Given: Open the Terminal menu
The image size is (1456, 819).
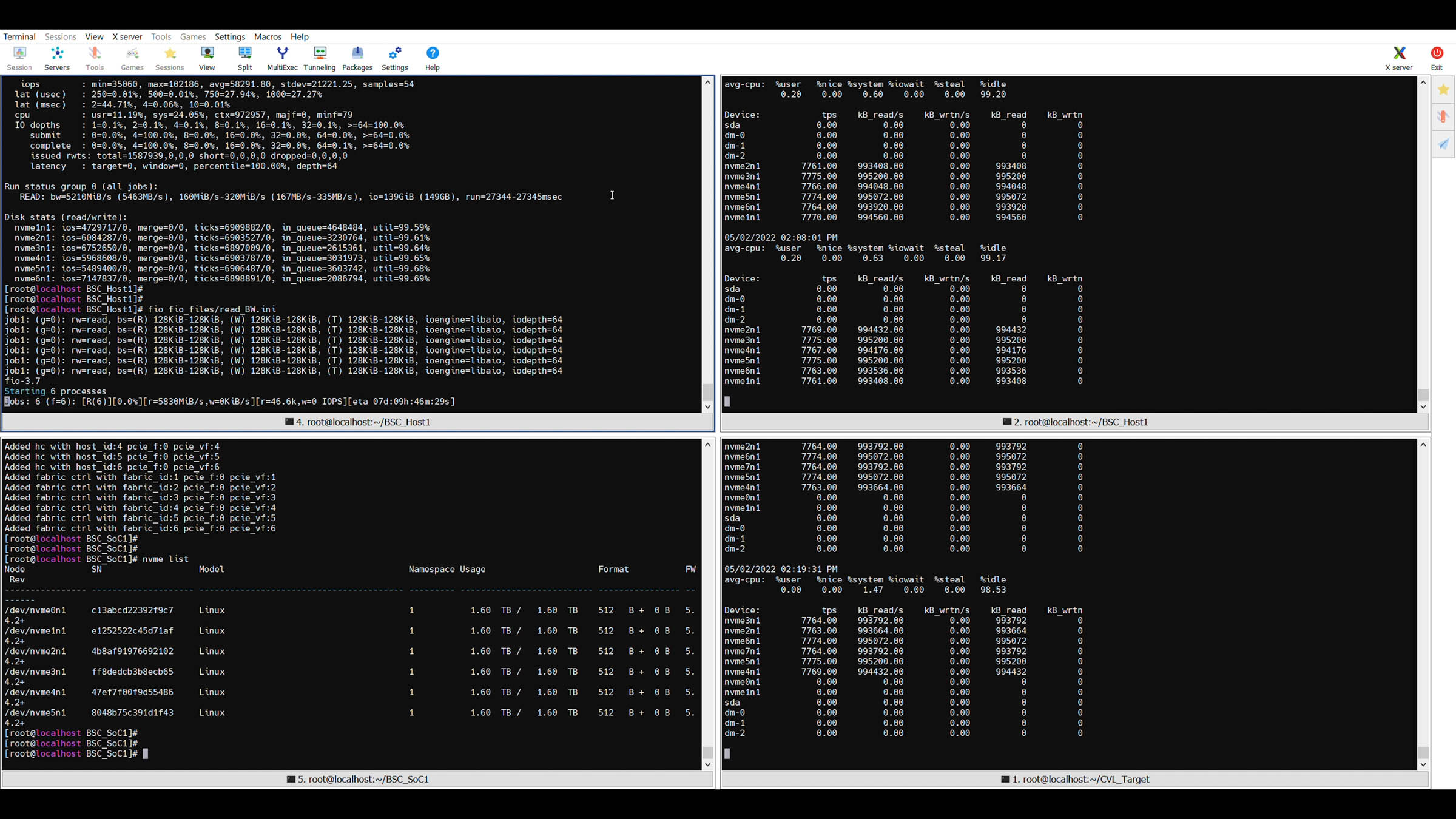Looking at the screenshot, I should pos(19,36).
